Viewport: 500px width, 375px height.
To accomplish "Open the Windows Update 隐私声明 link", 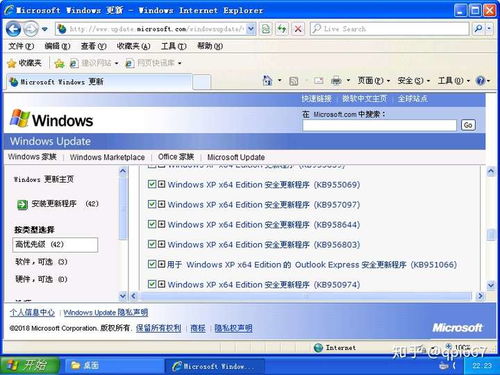I will [106, 313].
